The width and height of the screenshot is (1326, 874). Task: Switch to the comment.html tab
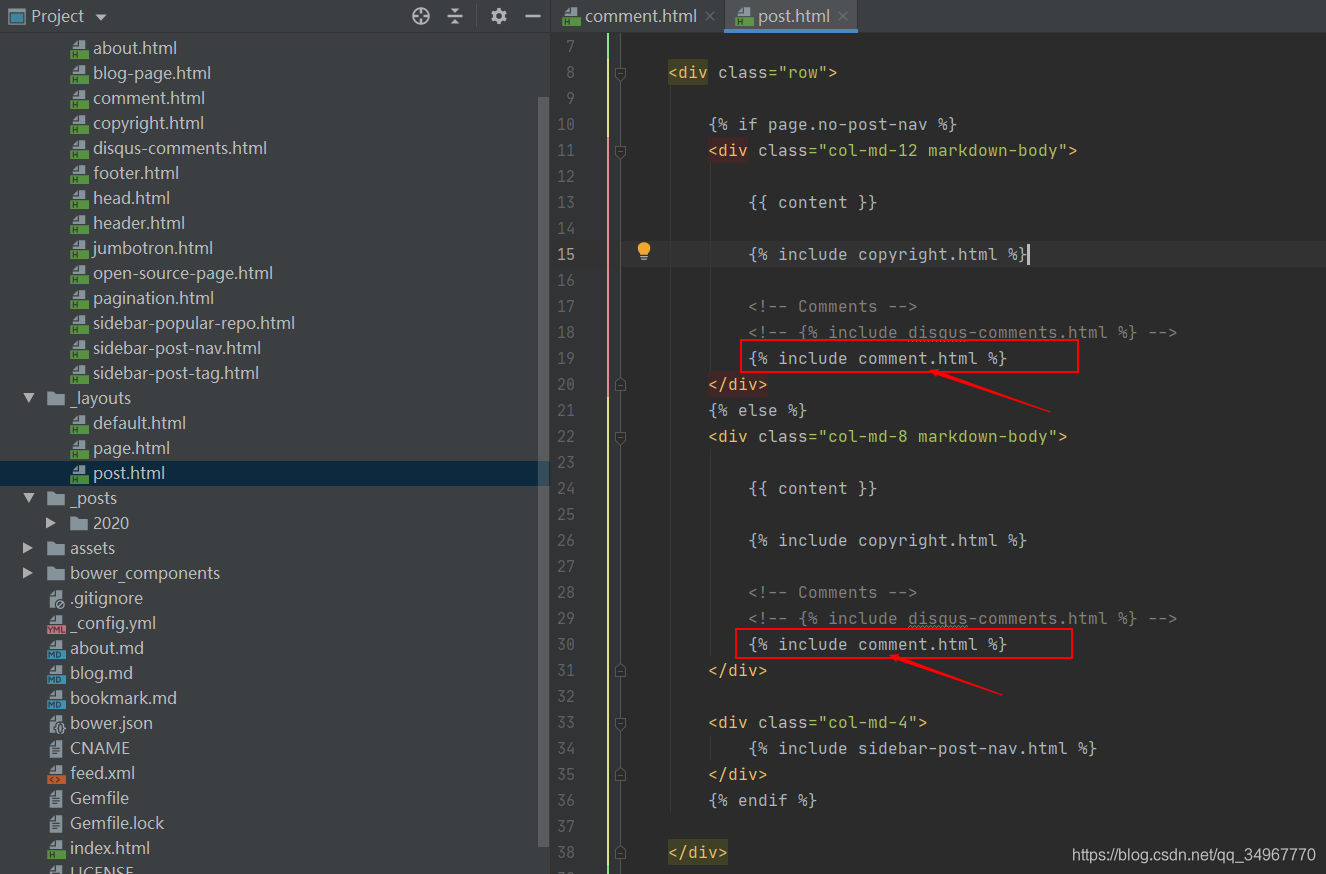pos(640,16)
